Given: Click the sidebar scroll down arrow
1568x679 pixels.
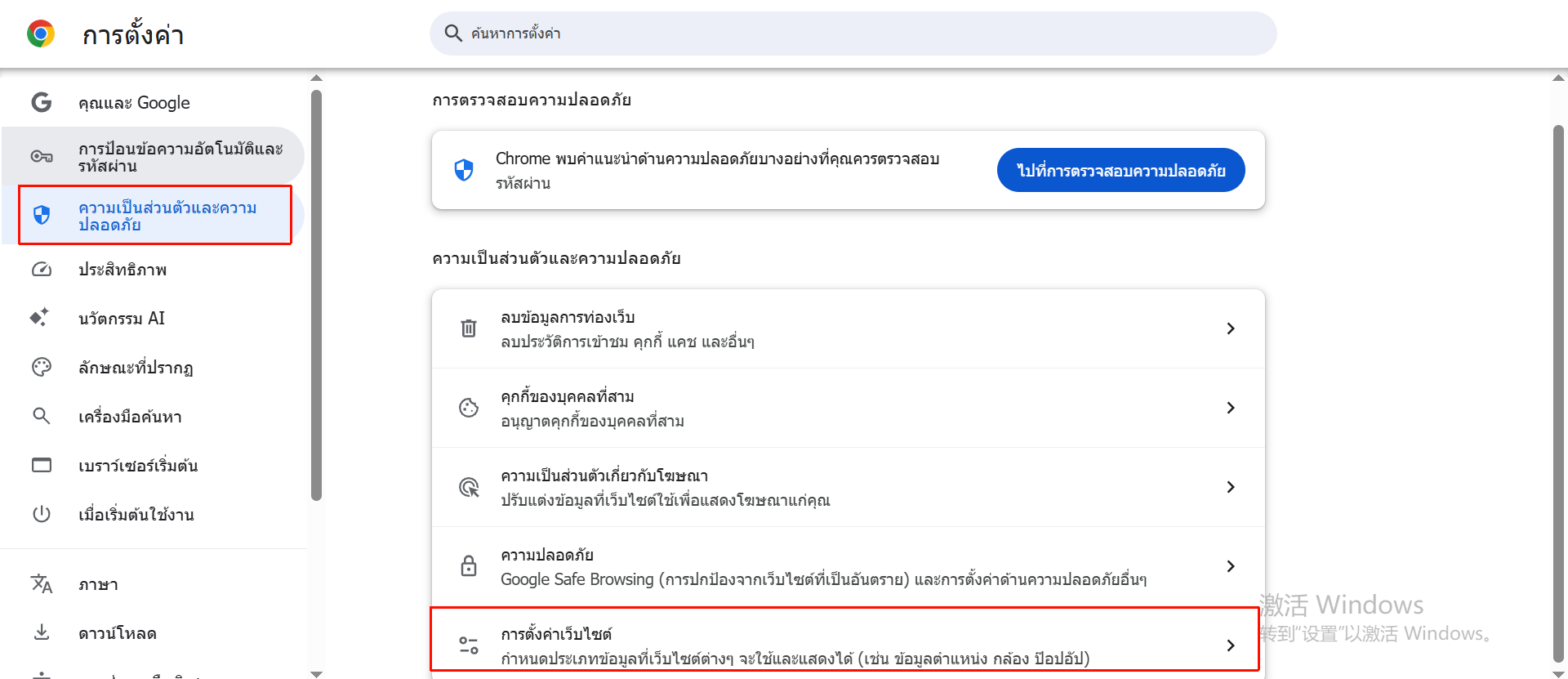Looking at the screenshot, I should (x=317, y=673).
